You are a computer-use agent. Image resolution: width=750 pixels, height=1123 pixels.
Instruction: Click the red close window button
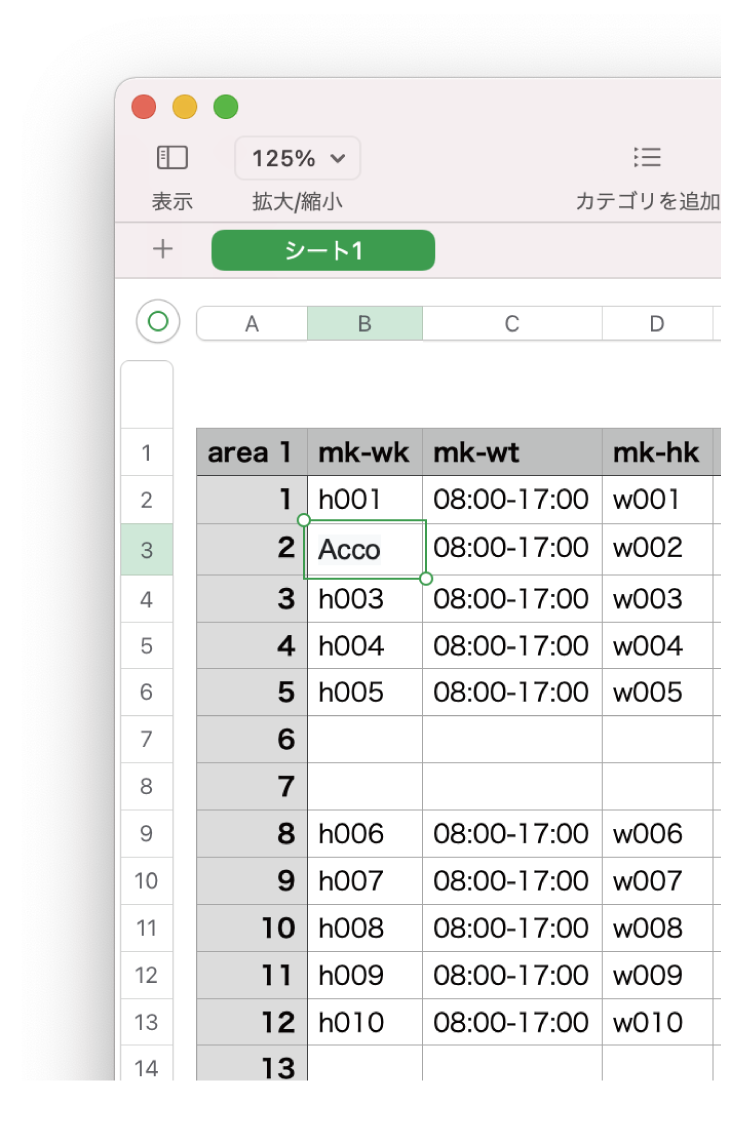click(x=144, y=107)
